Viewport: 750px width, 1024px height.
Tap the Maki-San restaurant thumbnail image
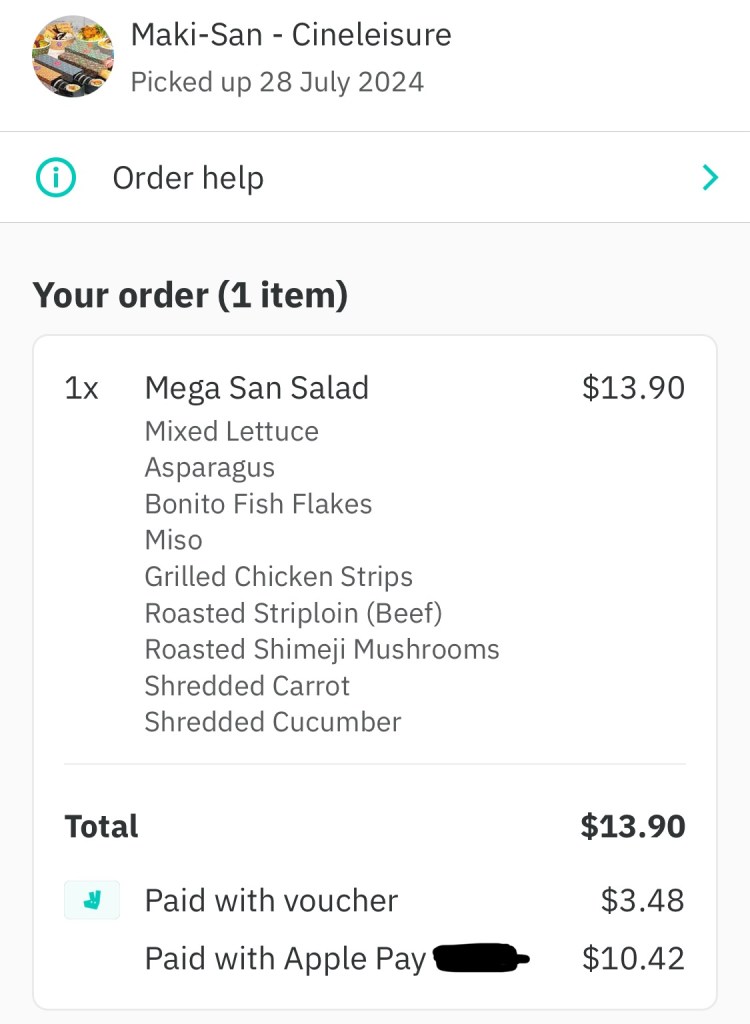point(73,56)
